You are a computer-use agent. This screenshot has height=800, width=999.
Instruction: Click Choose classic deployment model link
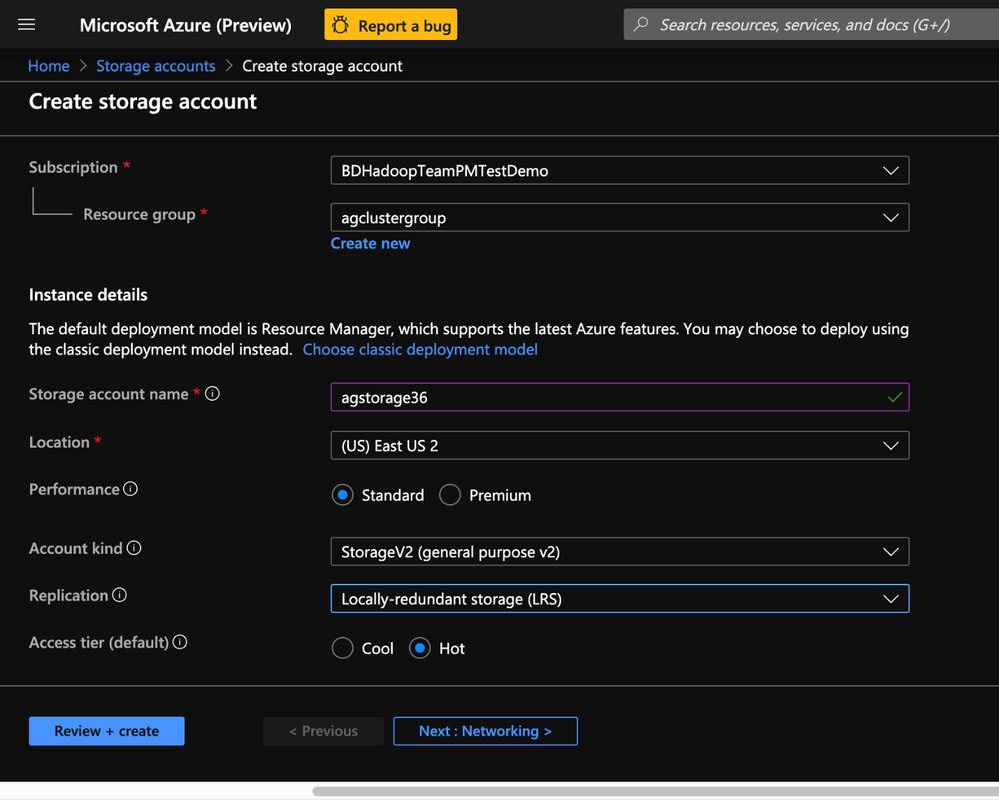click(x=420, y=349)
